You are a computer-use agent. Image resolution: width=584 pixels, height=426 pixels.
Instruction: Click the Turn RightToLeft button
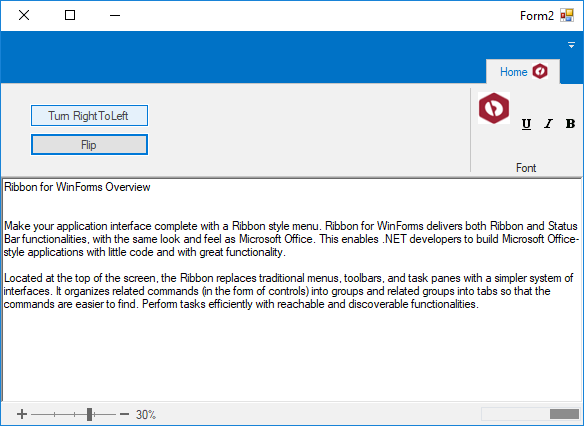point(89,115)
